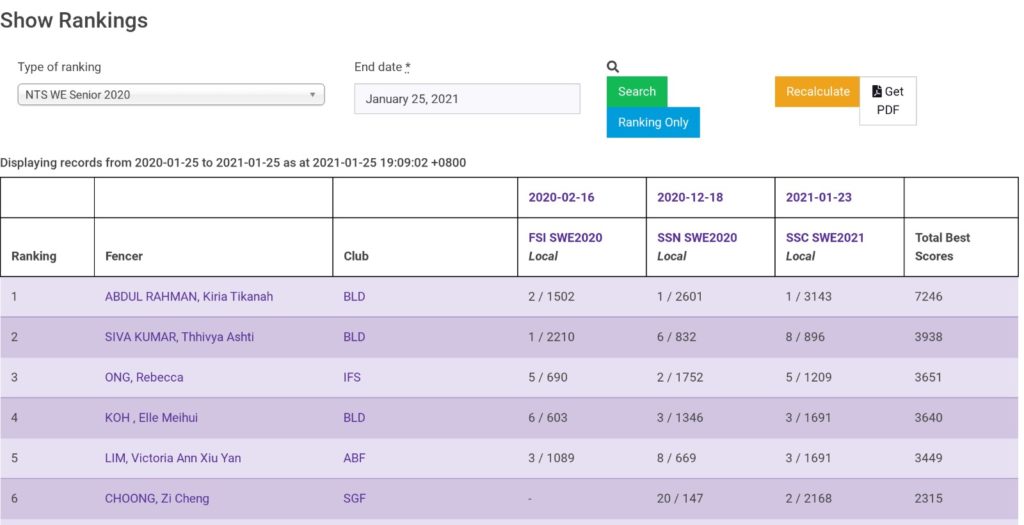Image resolution: width=1024 pixels, height=525 pixels.
Task: Open the Type of ranking dropdown
Action: [x=171, y=95]
